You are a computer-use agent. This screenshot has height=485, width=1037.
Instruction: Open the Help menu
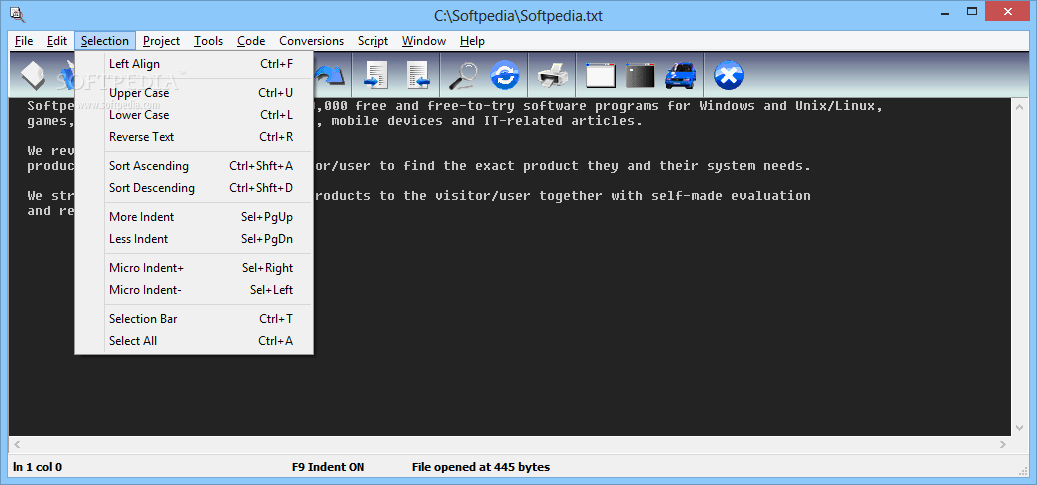click(x=472, y=41)
